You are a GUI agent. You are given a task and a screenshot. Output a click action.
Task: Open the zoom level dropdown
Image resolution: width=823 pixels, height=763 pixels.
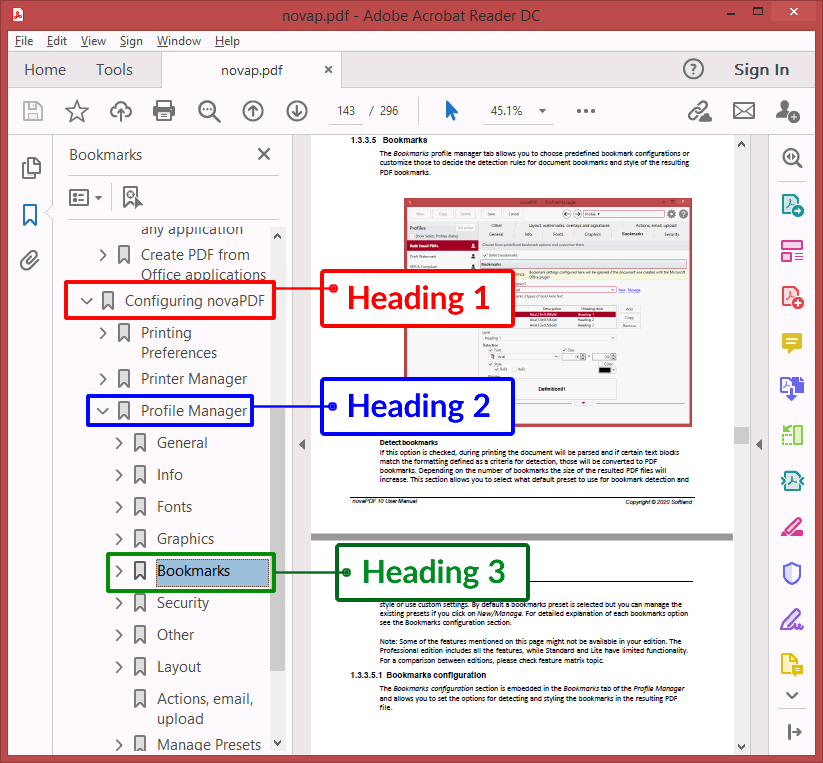coord(540,111)
